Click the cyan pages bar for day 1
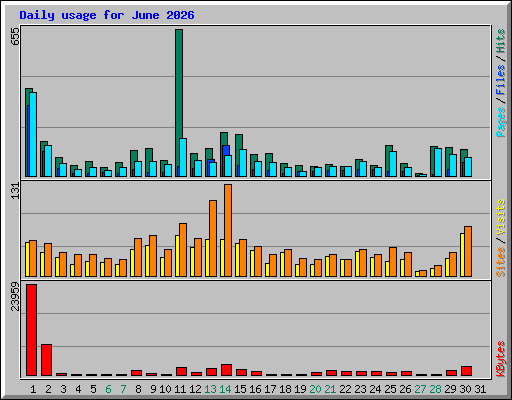Image resolution: width=512 pixels, height=400 pixels. (33, 134)
